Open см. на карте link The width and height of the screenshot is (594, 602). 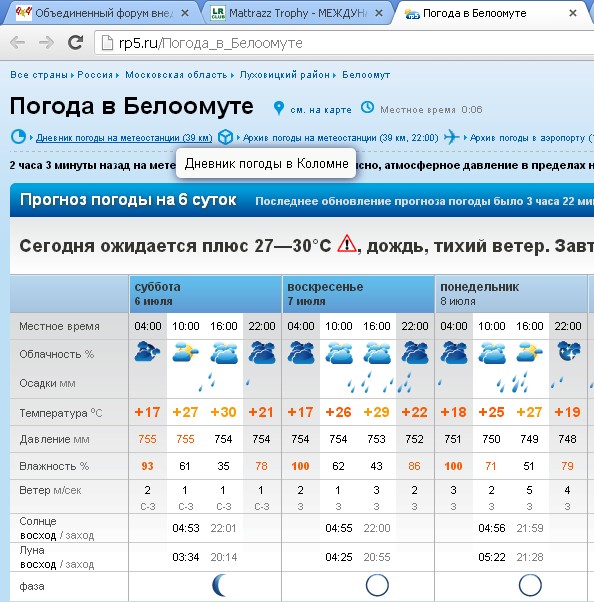tap(321, 110)
